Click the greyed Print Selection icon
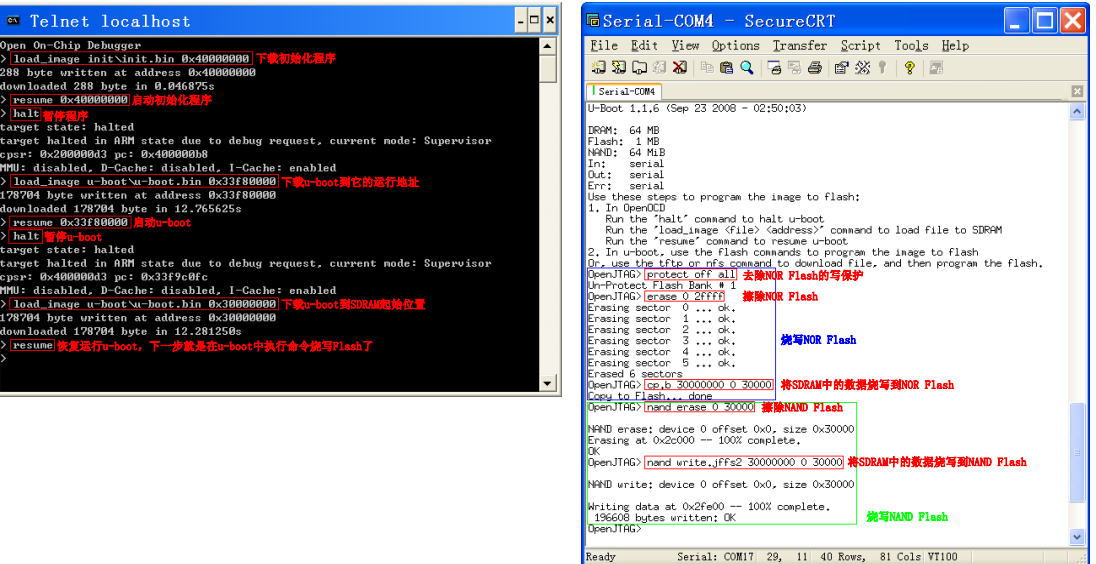This screenshot has height=564, width=1096. tap(794, 67)
